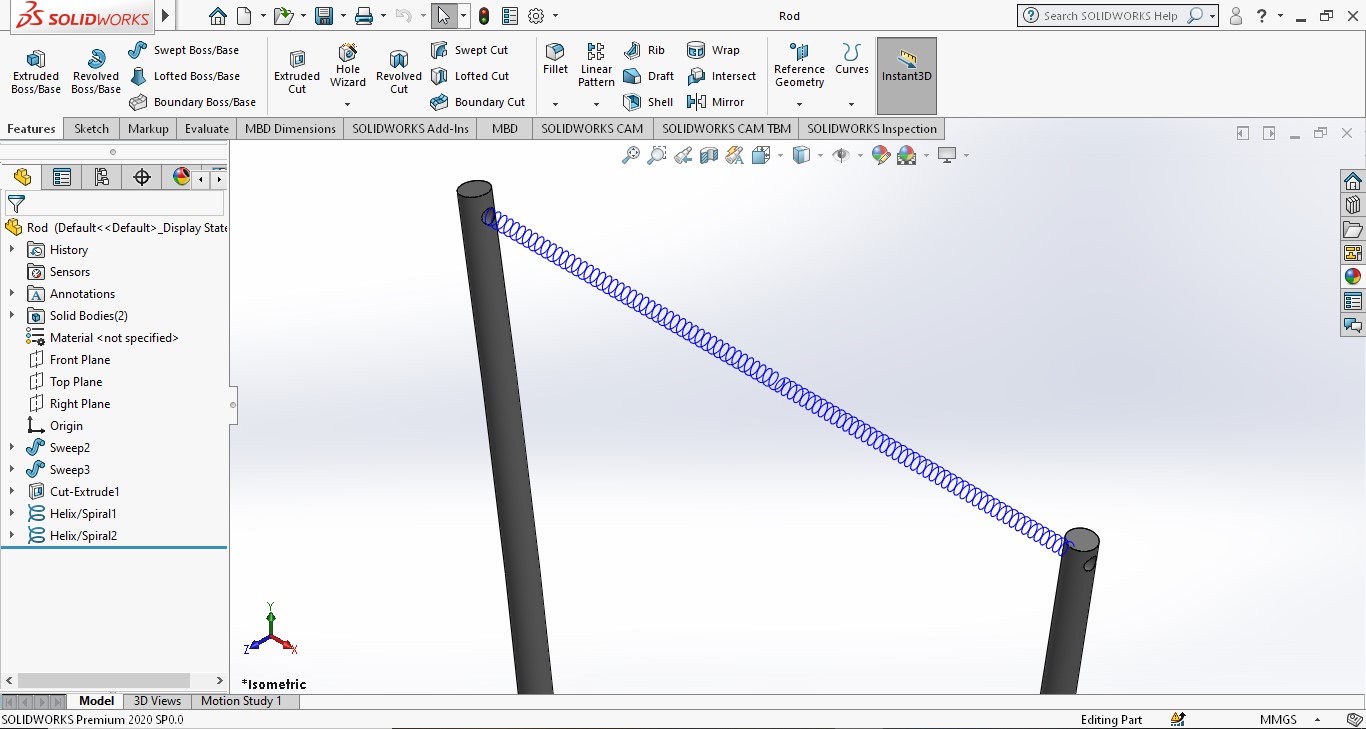Click the Apply Scene icon
Viewport: 1366px width, 729px height.
[907, 155]
